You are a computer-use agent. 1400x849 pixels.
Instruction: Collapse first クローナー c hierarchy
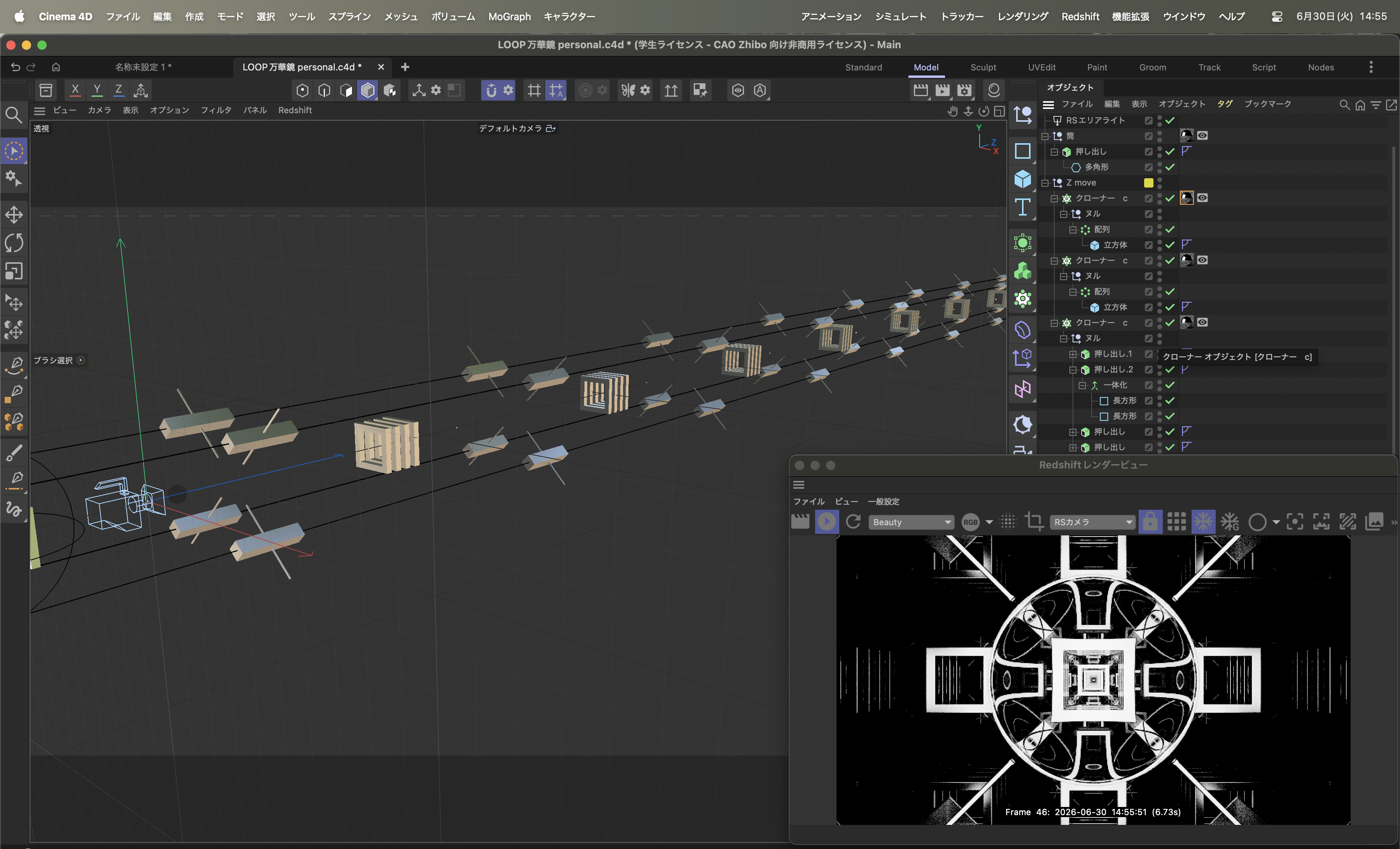point(1054,198)
